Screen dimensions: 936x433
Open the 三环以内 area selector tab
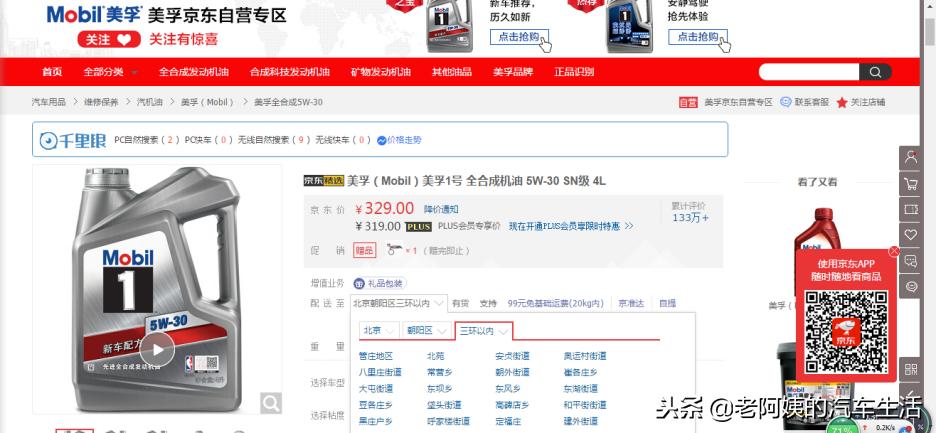tap(484, 331)
